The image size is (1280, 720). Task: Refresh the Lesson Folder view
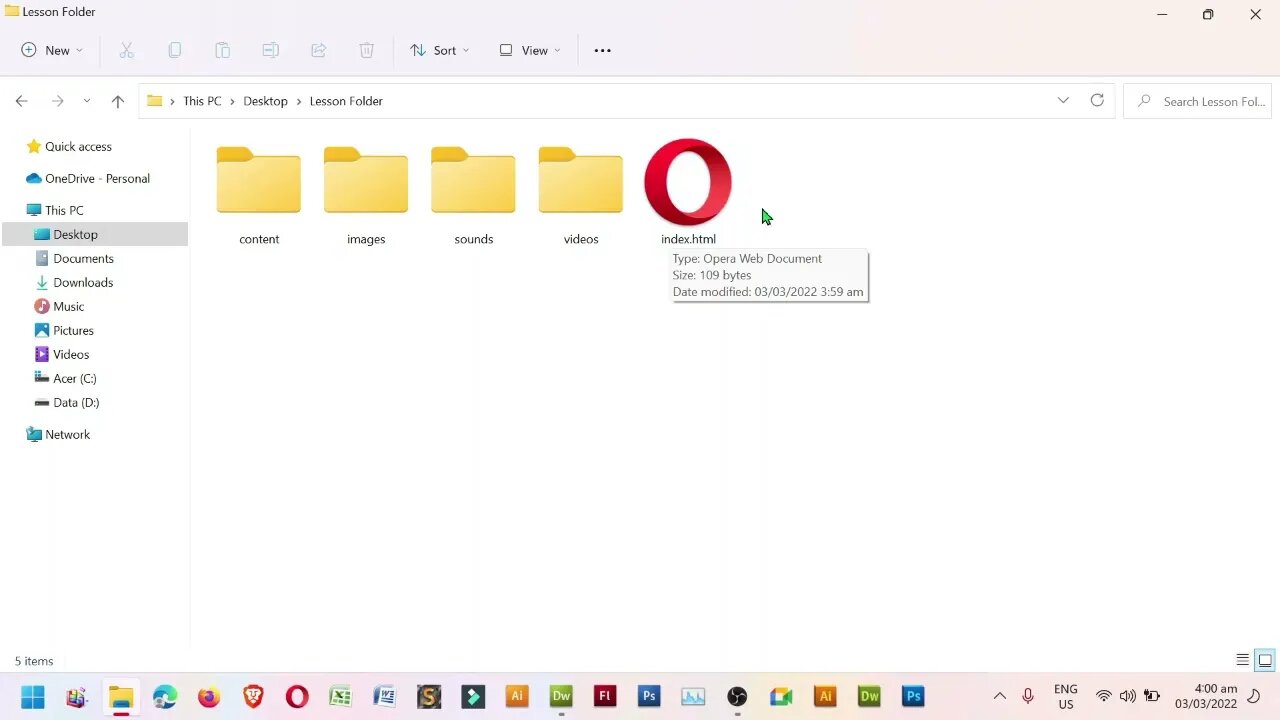tap(1097, 101)
